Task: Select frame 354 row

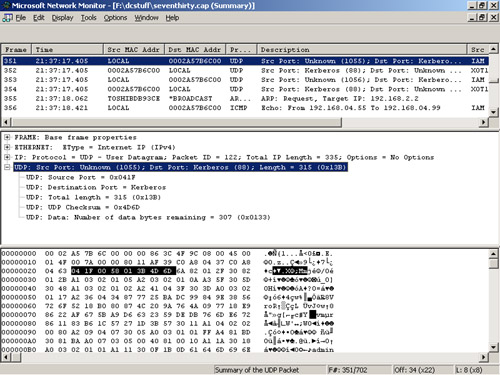Action: [246, 89]
